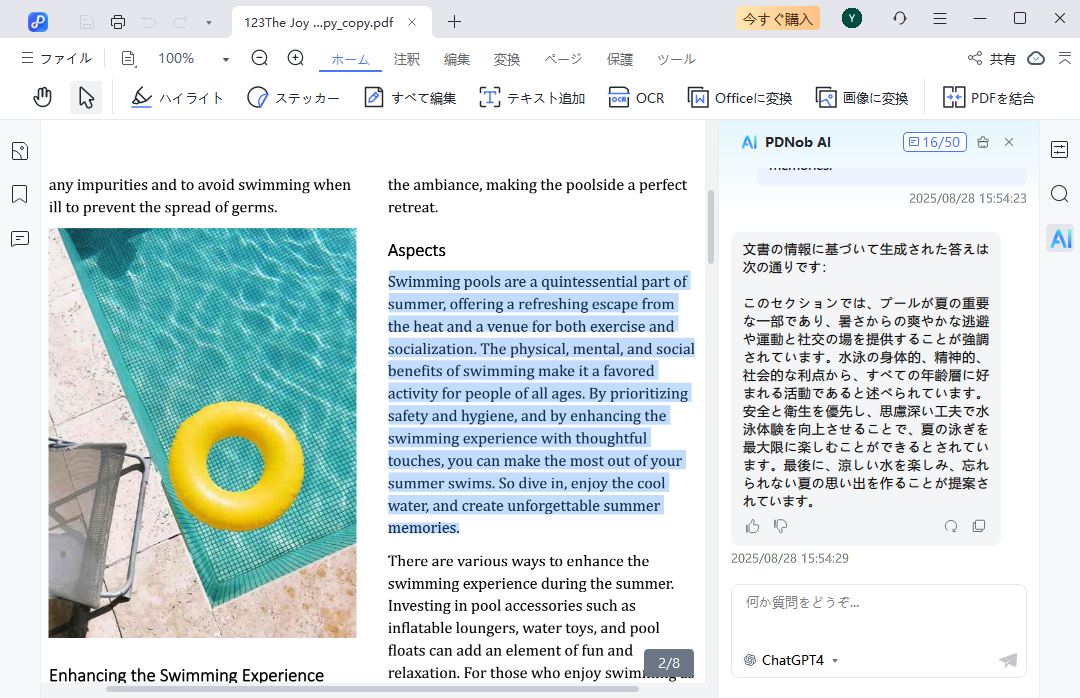Run OCR on the document

pos(636,97)
